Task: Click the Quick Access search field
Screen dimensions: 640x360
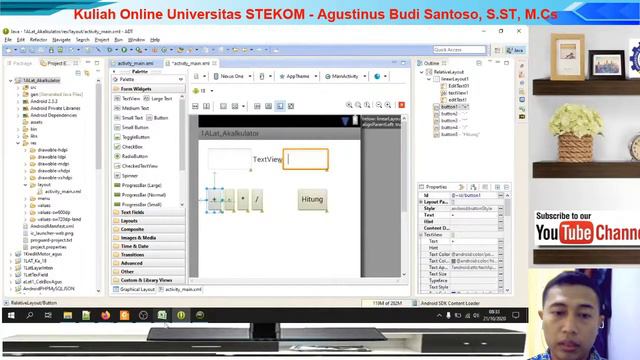Action: [x=459, y=50]
